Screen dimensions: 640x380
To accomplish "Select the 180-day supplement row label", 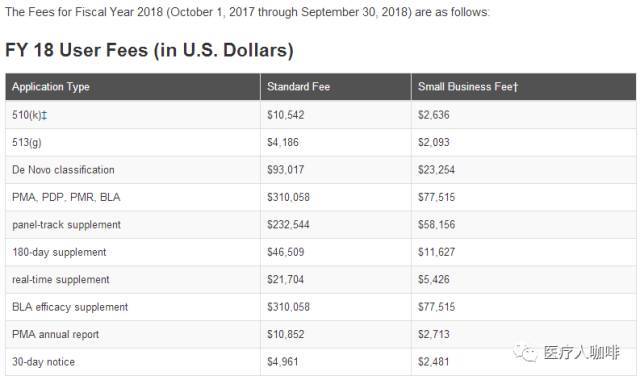I will tap(59, 252).
